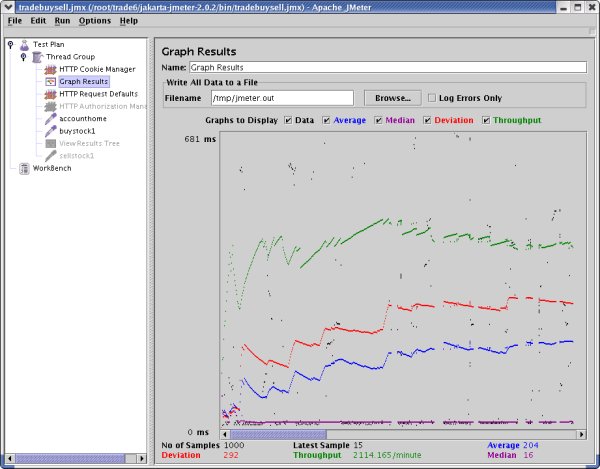Screen dimensions: 600x469
Task: Select the HTTP Cookie Manager icon
Action: 50,69
